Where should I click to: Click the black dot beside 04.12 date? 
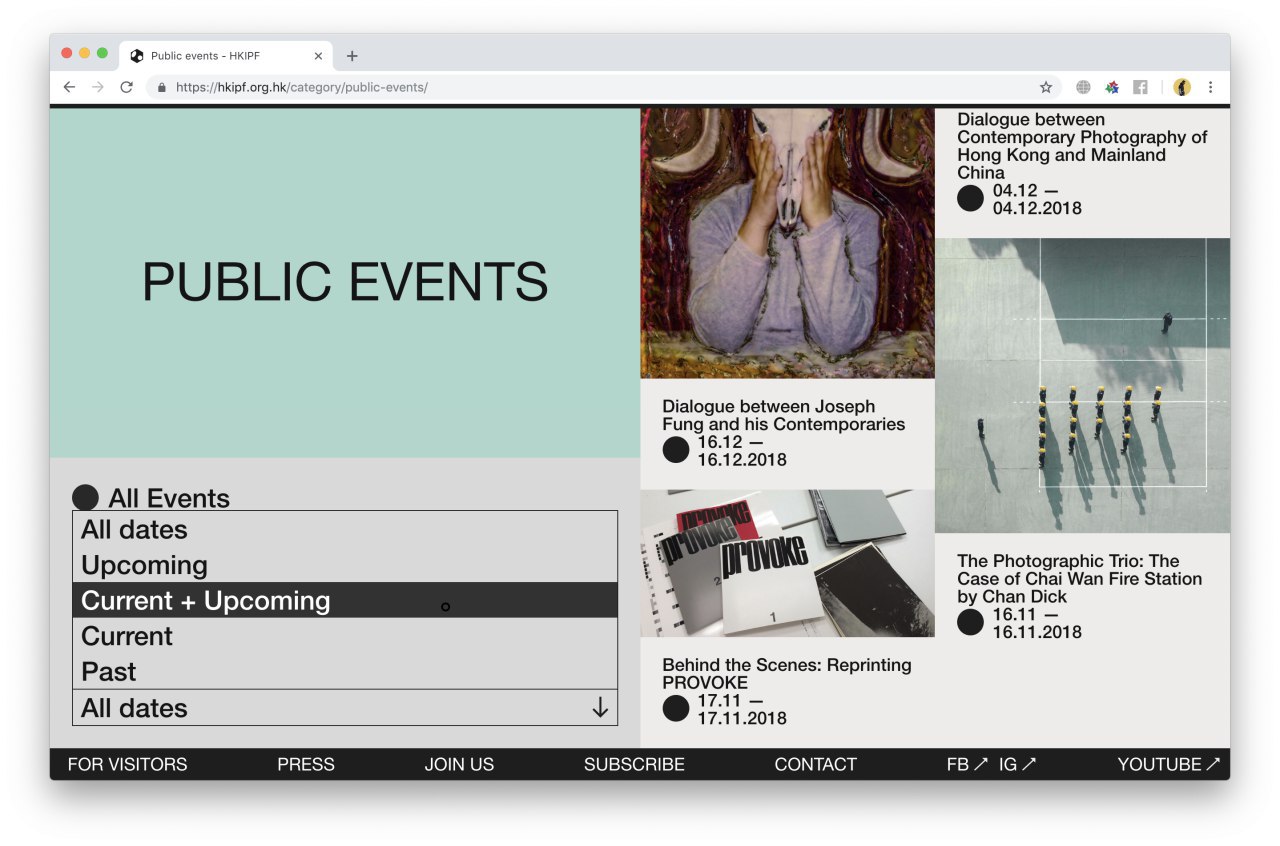point(971,198)
